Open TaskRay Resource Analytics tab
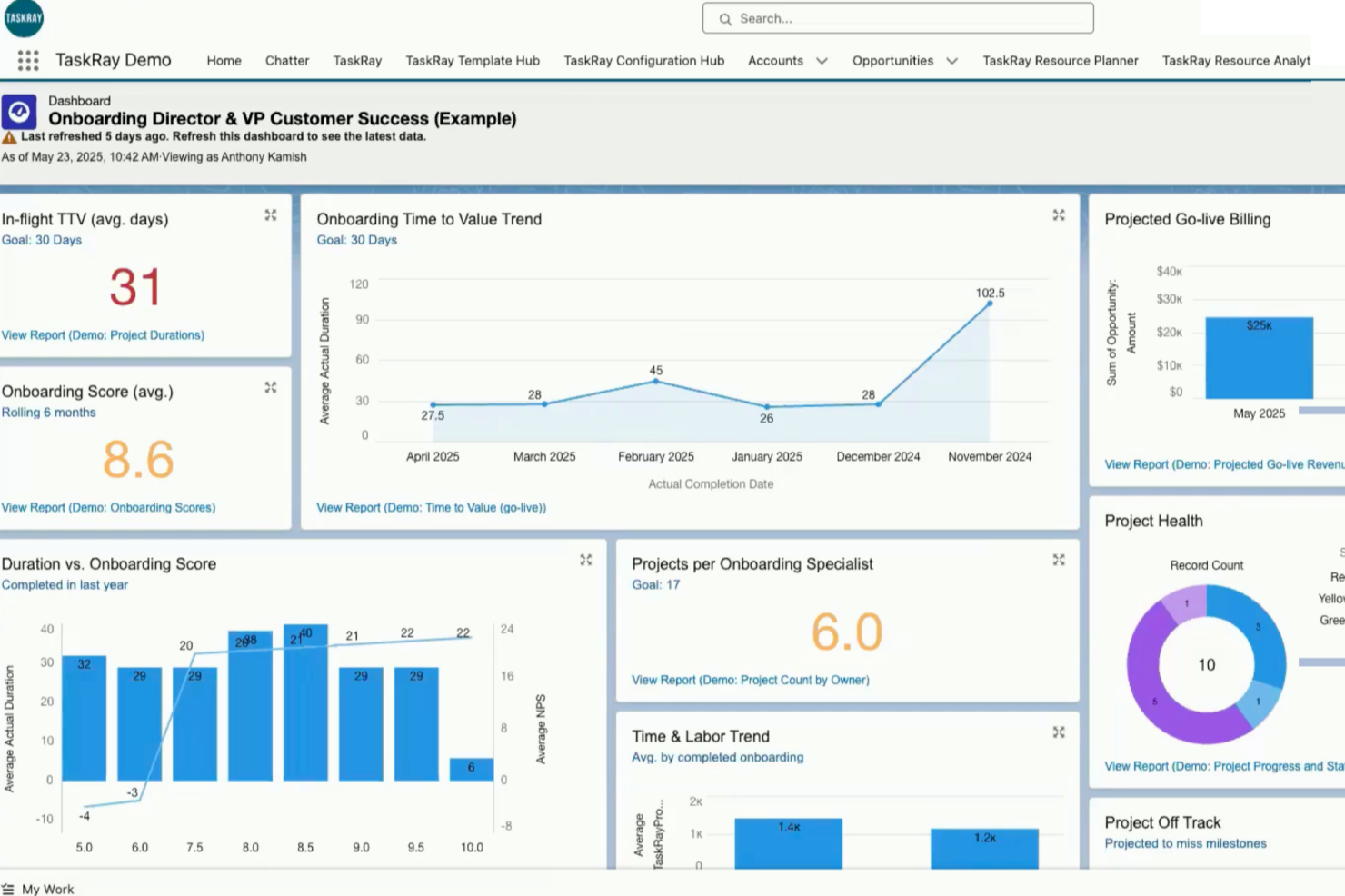This screenshot has height=896, width=1345. point(1236,61)
